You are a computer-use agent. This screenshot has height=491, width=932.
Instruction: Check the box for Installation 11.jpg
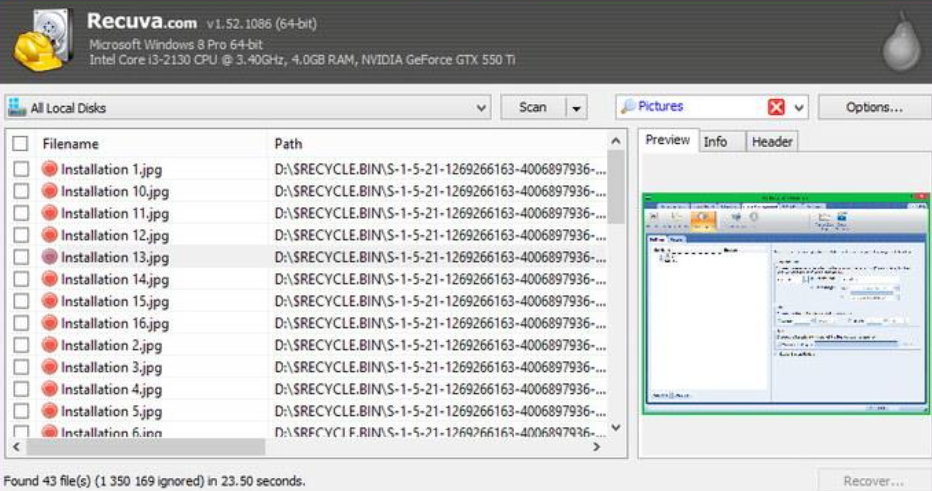coord(21,213)
